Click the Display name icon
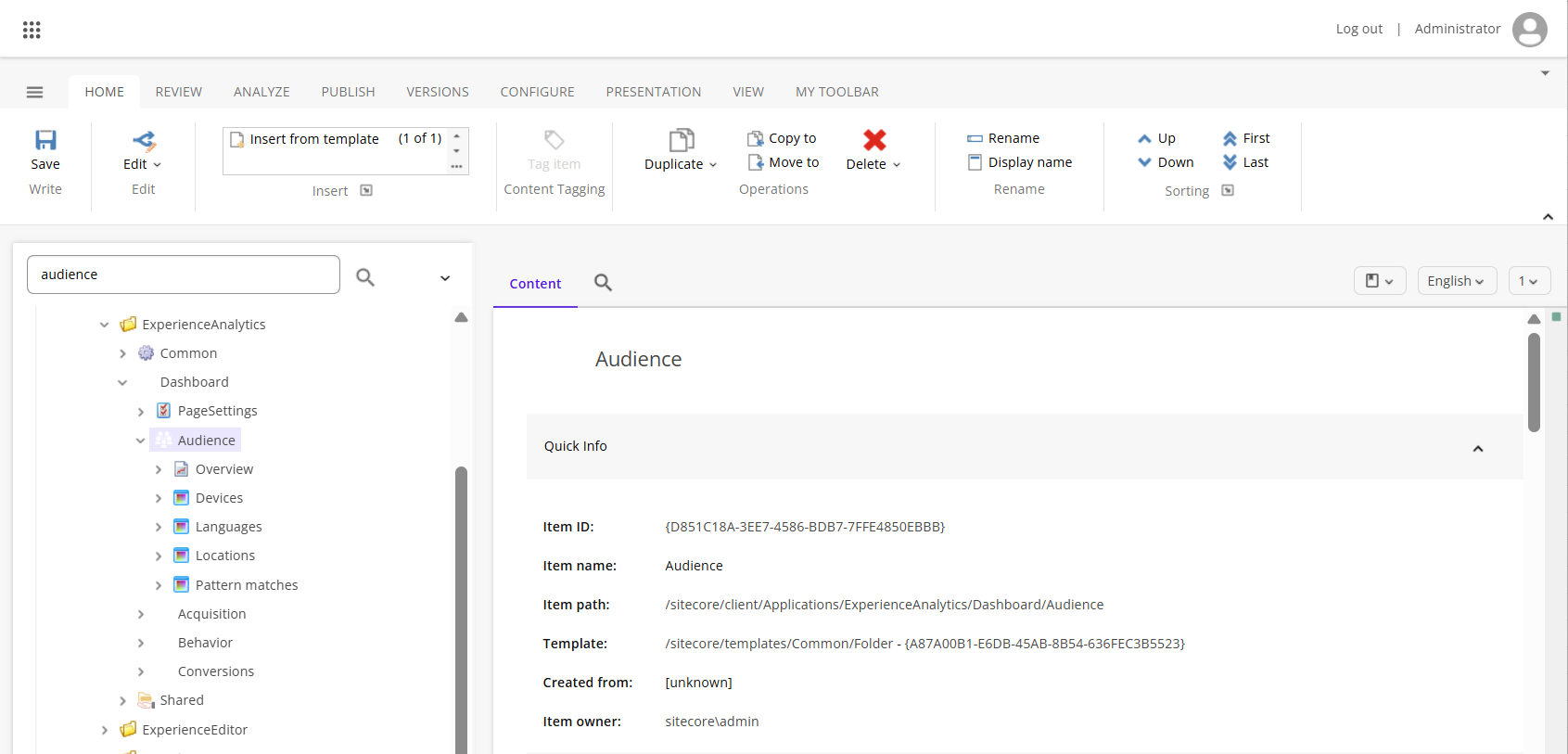 coord(975,162)
